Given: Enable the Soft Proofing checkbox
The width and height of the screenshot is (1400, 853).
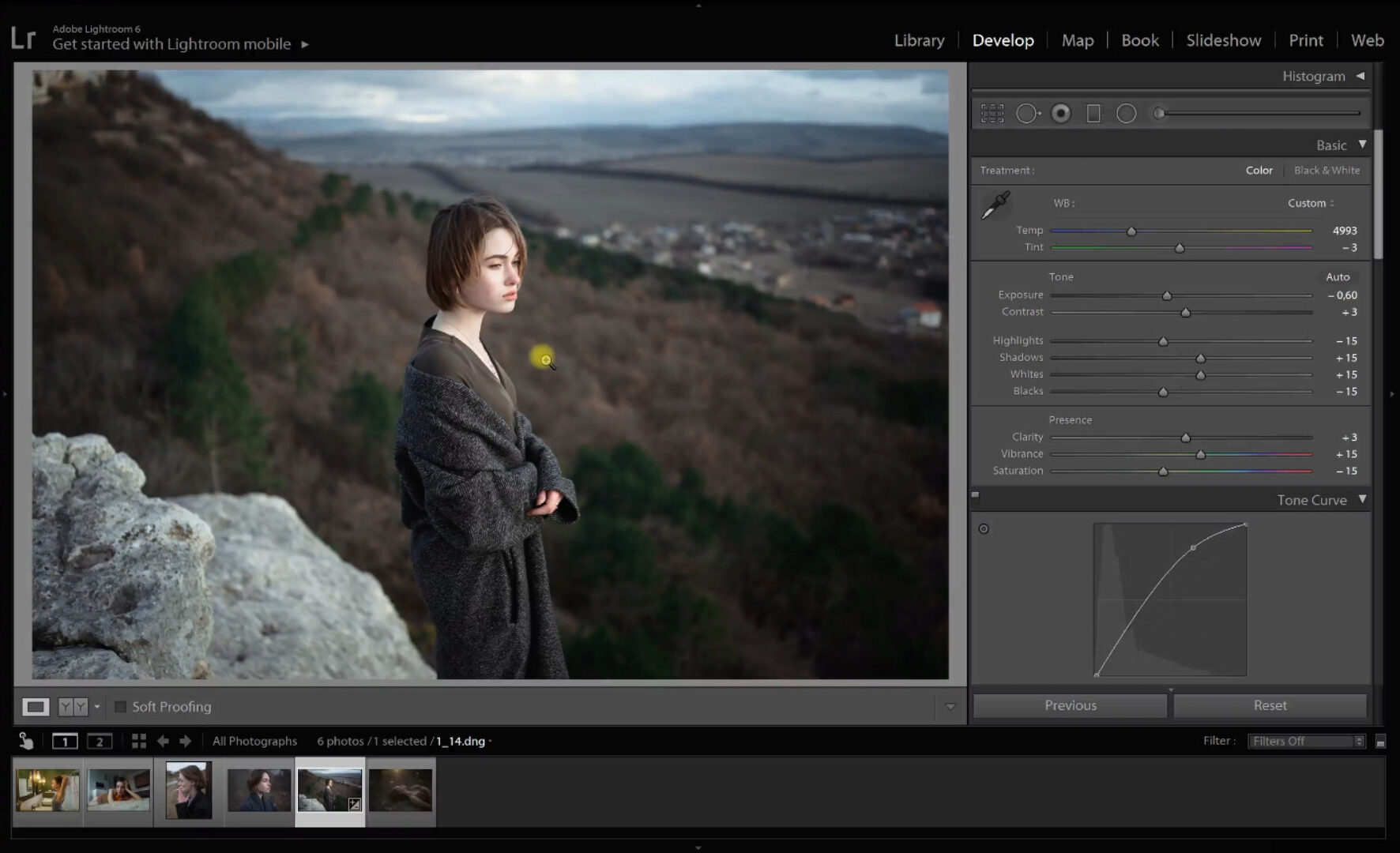Looking at the screenshot, I should pos(121,707).
